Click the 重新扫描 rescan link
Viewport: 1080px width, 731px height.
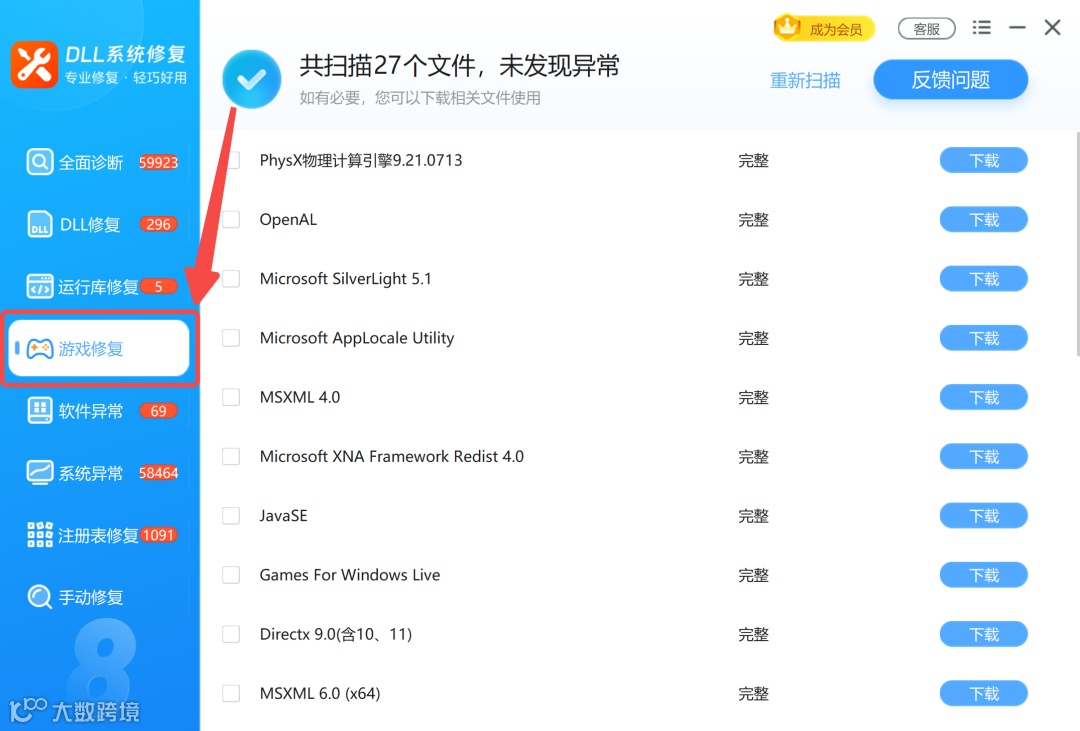pyautogui.click(x=805, y=81)
